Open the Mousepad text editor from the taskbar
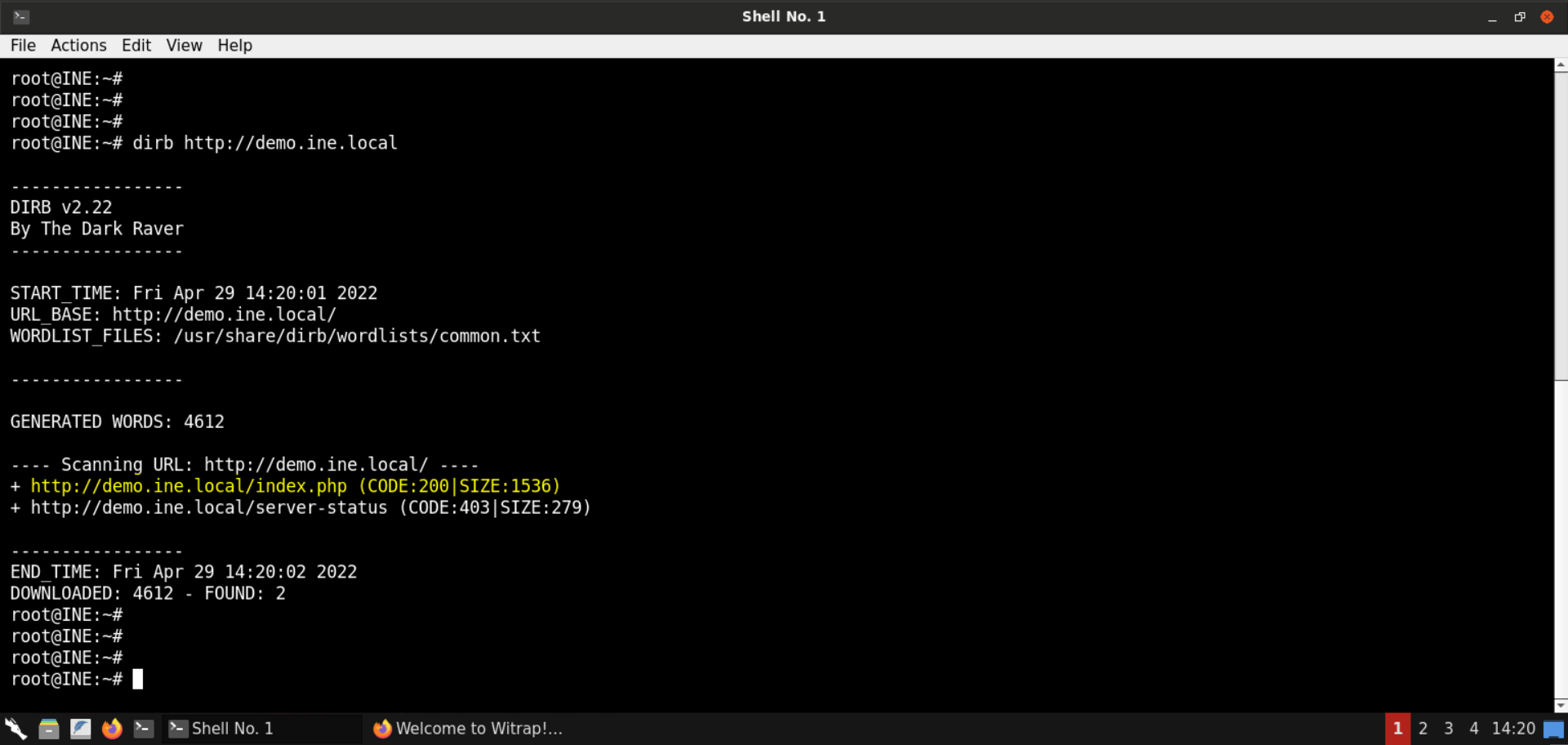 click(x=80, y=728)
